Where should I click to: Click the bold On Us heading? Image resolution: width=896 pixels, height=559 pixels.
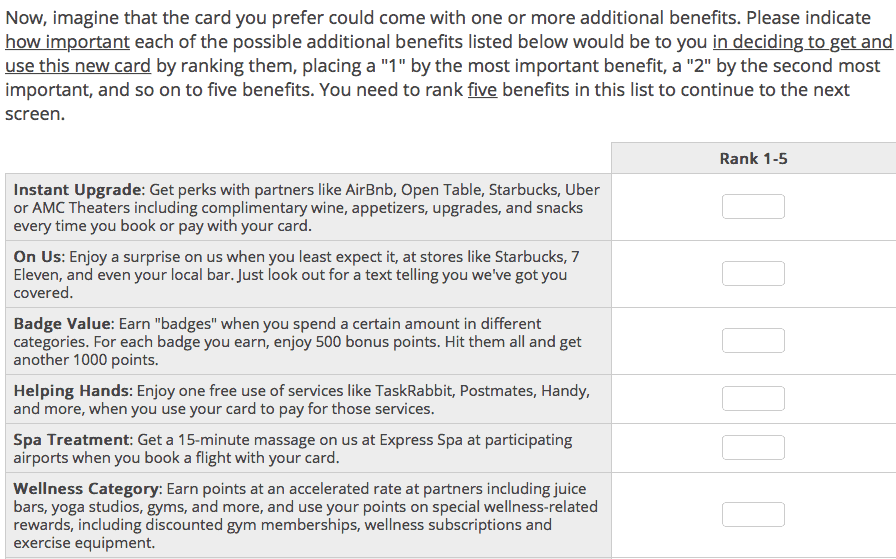pos(37,257)
